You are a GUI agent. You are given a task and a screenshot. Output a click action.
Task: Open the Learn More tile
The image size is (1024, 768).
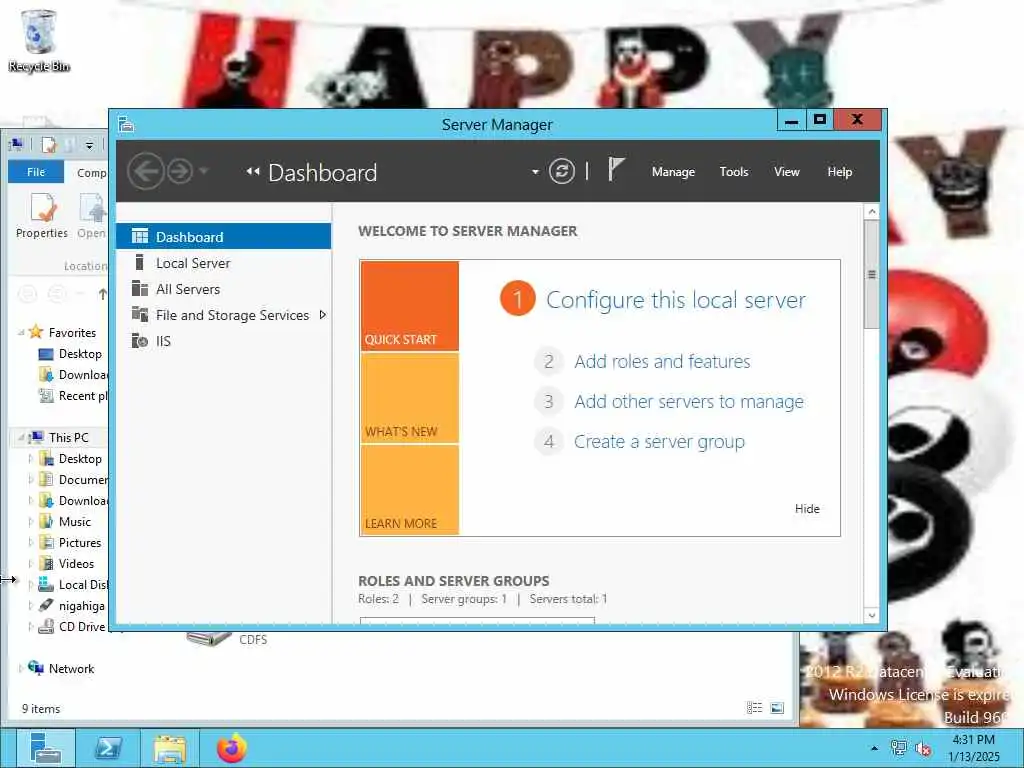[409, 490]
